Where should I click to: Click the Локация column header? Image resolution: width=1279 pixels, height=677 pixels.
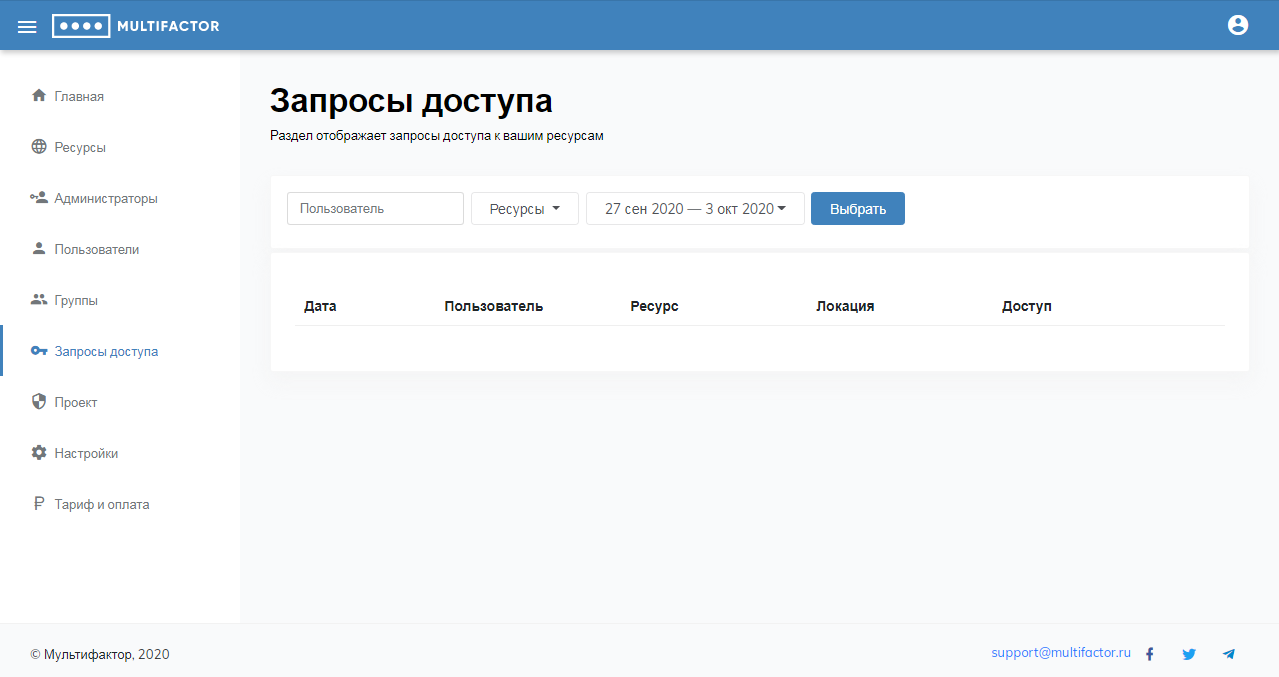[845, 306]
